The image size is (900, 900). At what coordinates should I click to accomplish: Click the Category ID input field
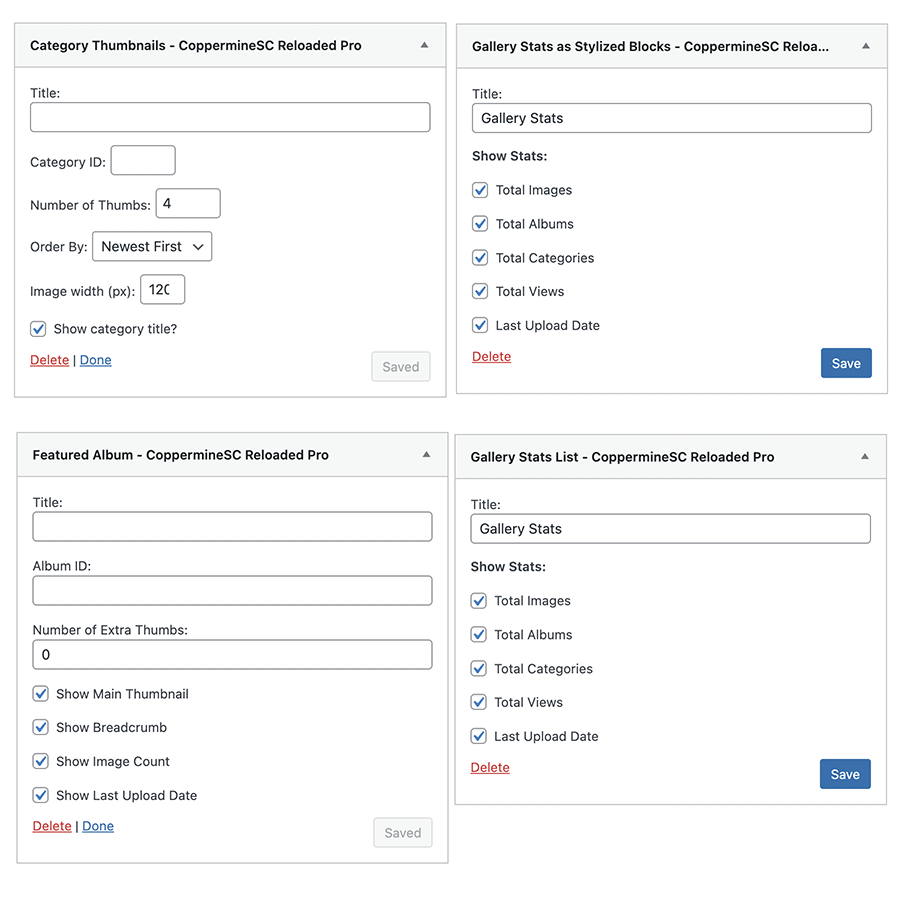pos(143,160)
